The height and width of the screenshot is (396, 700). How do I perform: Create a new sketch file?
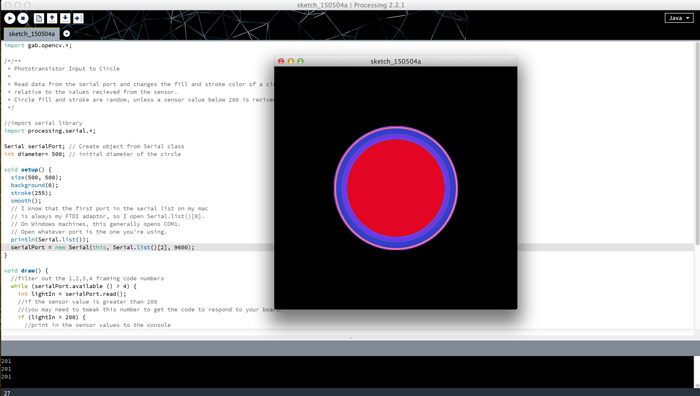pos(39,18)
